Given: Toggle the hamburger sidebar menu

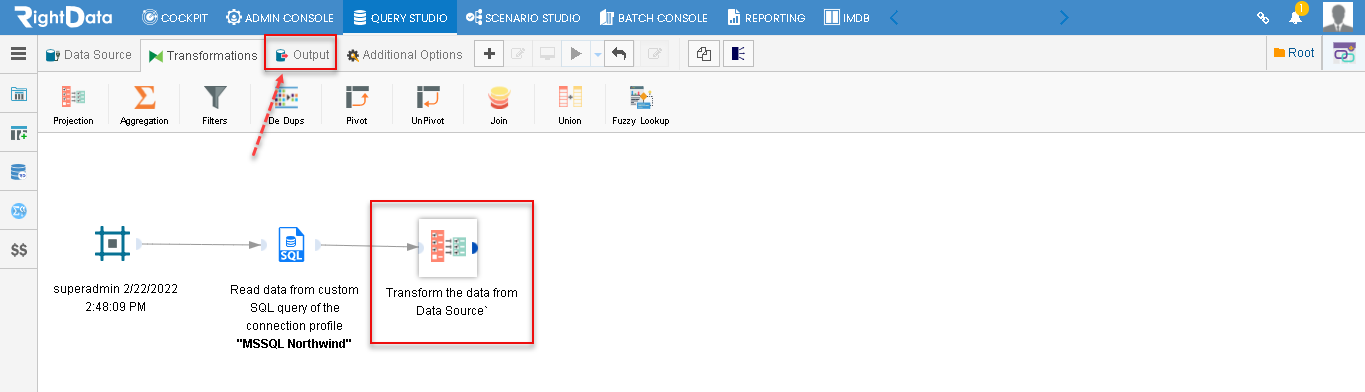Looking at the screenshot, I should point(18,54).
